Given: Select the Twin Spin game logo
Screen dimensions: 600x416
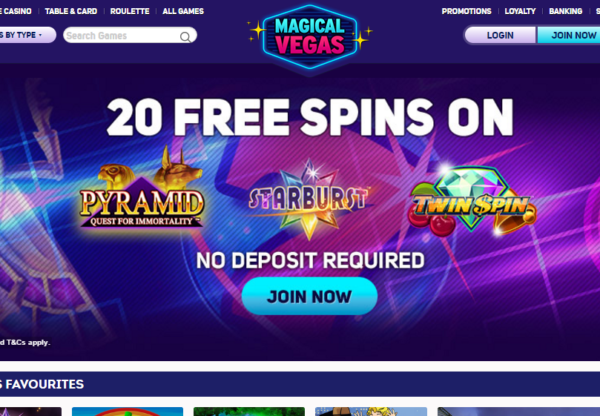Looking at the screenshot, I should point(472,201).
